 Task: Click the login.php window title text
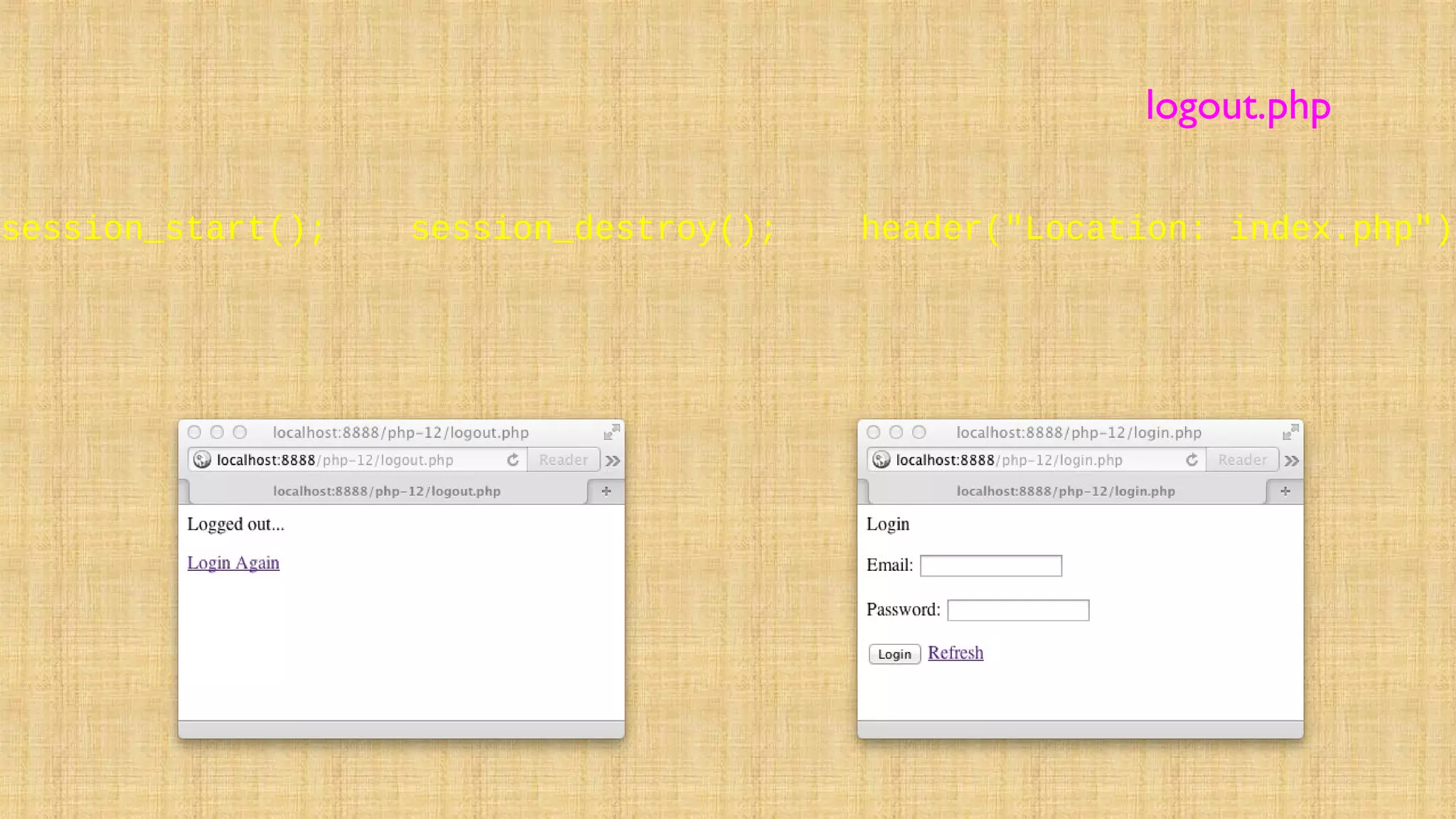1078,432
